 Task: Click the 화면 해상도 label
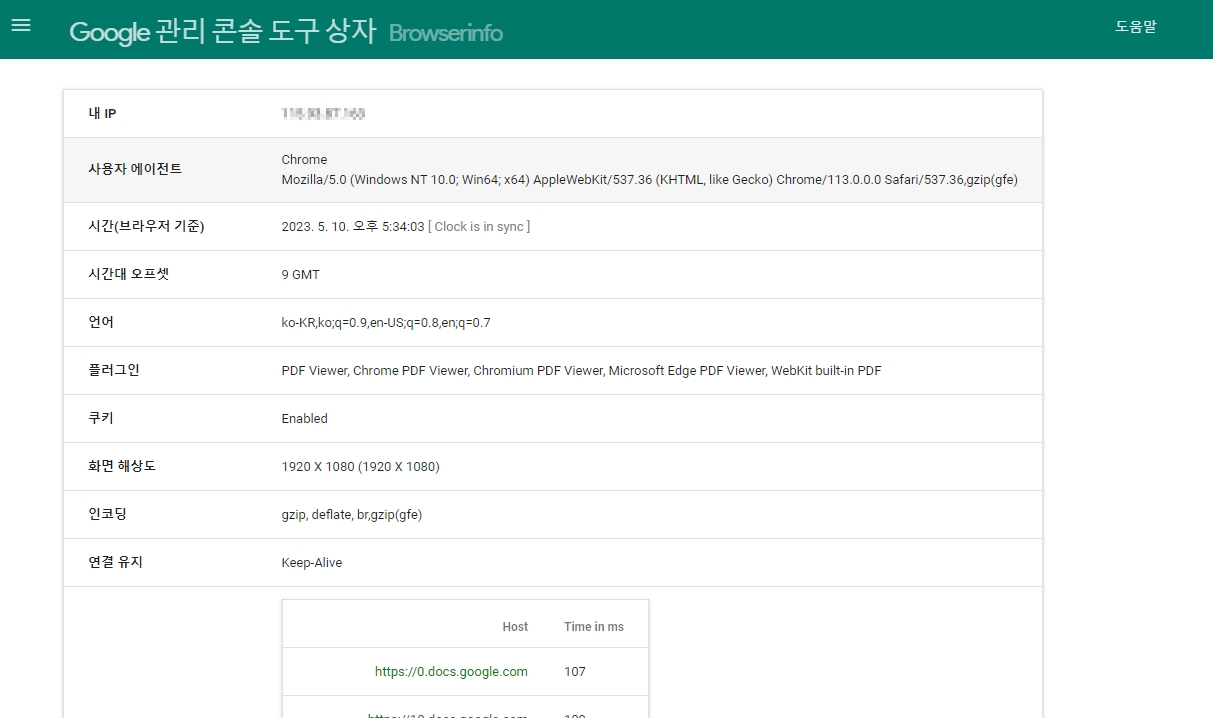122,466
